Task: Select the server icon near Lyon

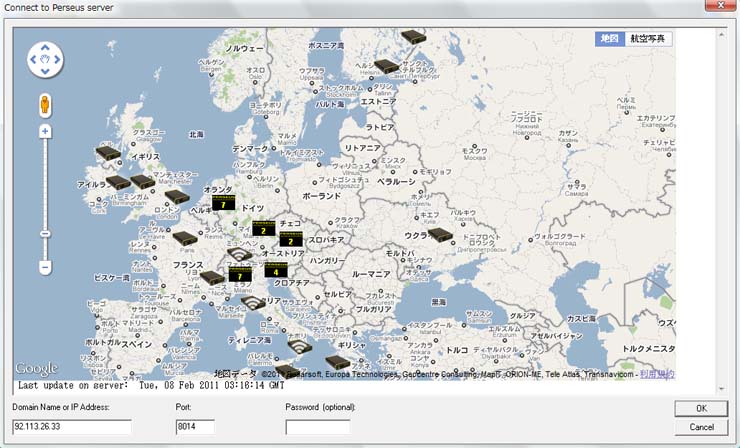Action: click(212, 278)
